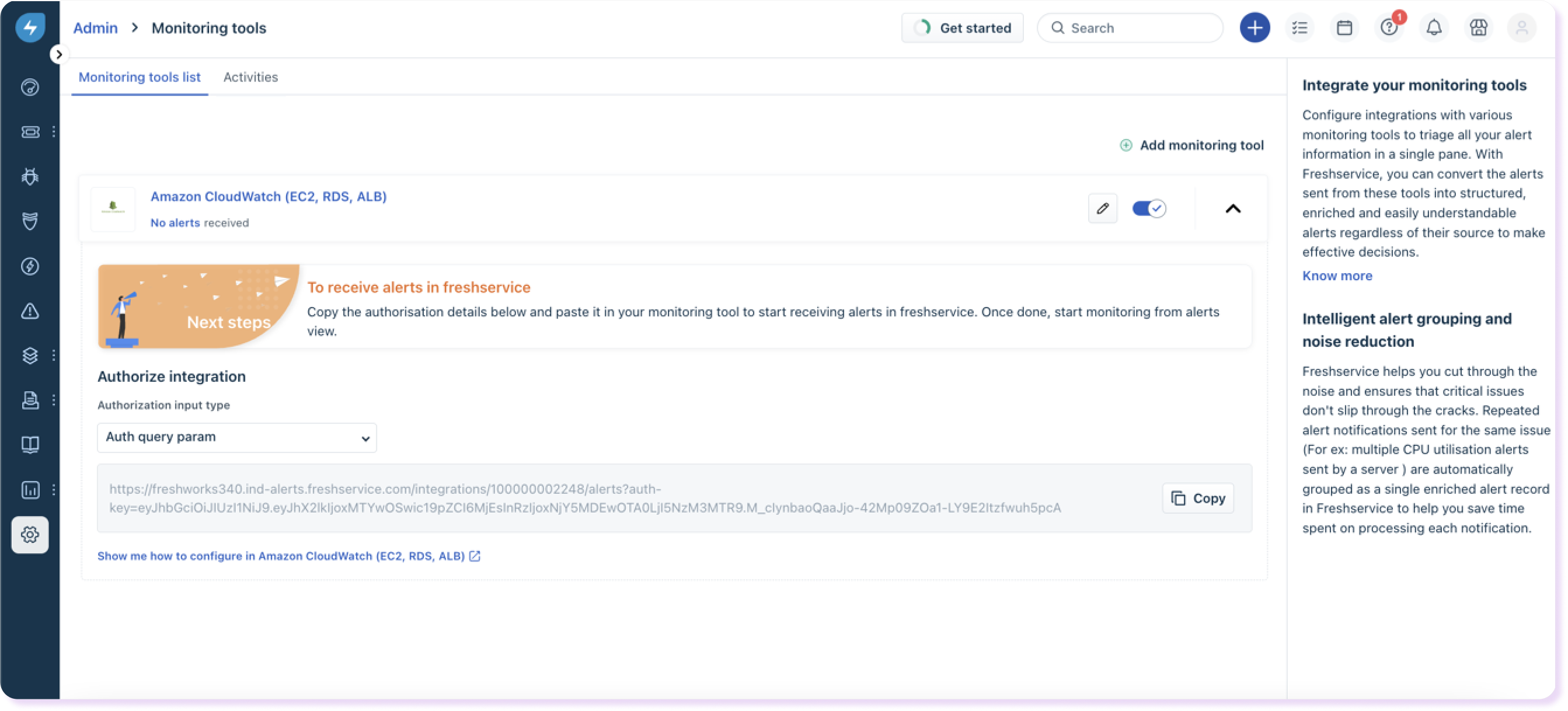
Task: Switch to the Activities tab
Action: click(x=250, y=77)
